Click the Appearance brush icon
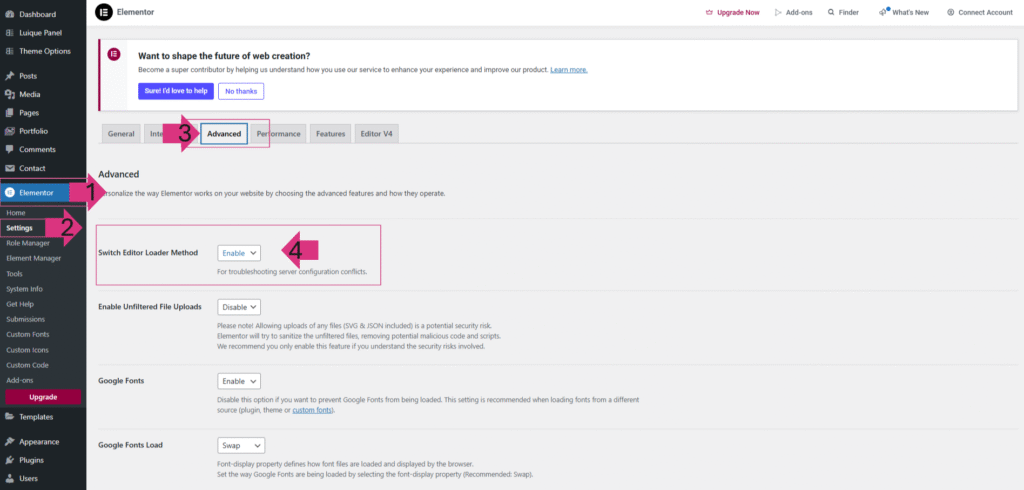 pos(10,442)
